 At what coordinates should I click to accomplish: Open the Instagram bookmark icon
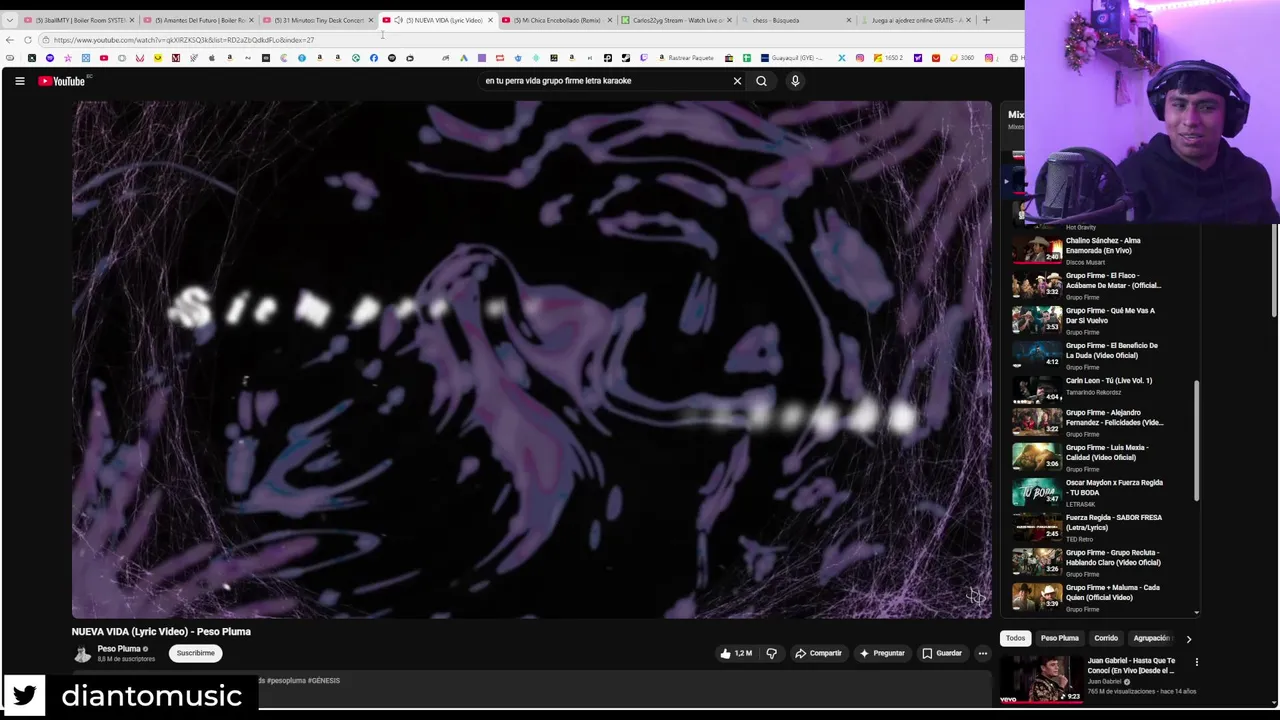(859, 58)
